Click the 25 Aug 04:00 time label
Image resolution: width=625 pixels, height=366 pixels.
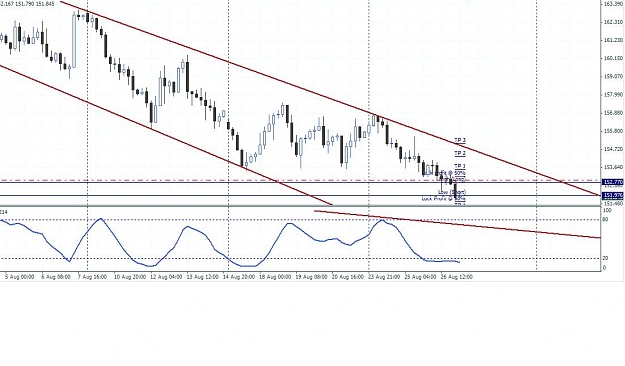420,276
